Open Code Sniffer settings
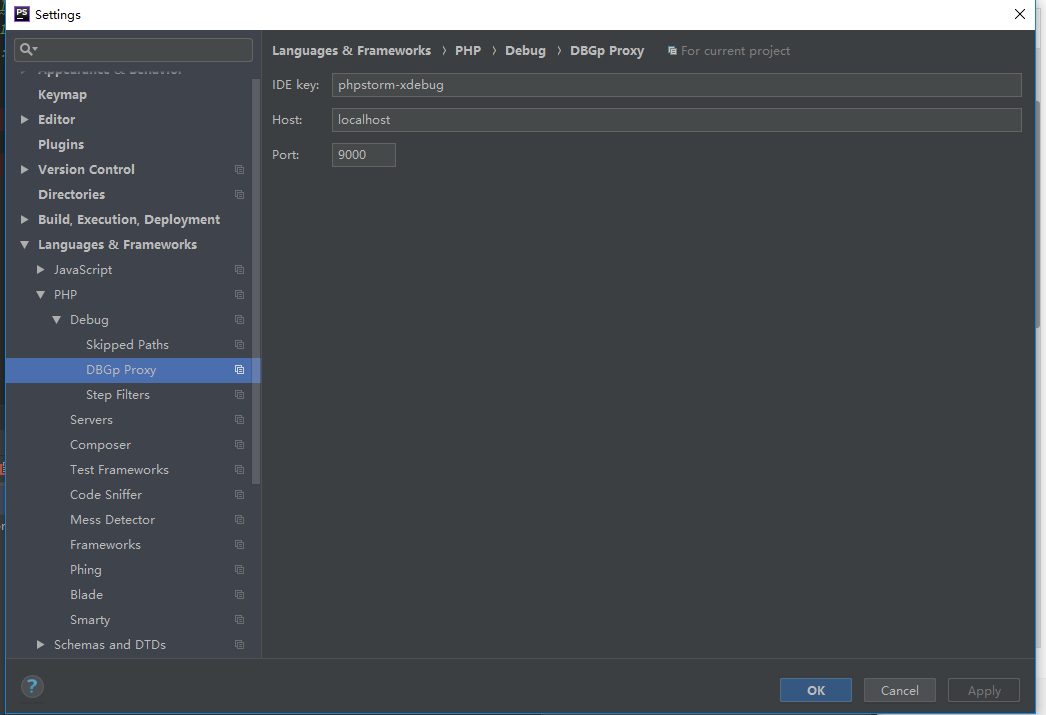Screen dimensions: 1046x715 [106, 495]
